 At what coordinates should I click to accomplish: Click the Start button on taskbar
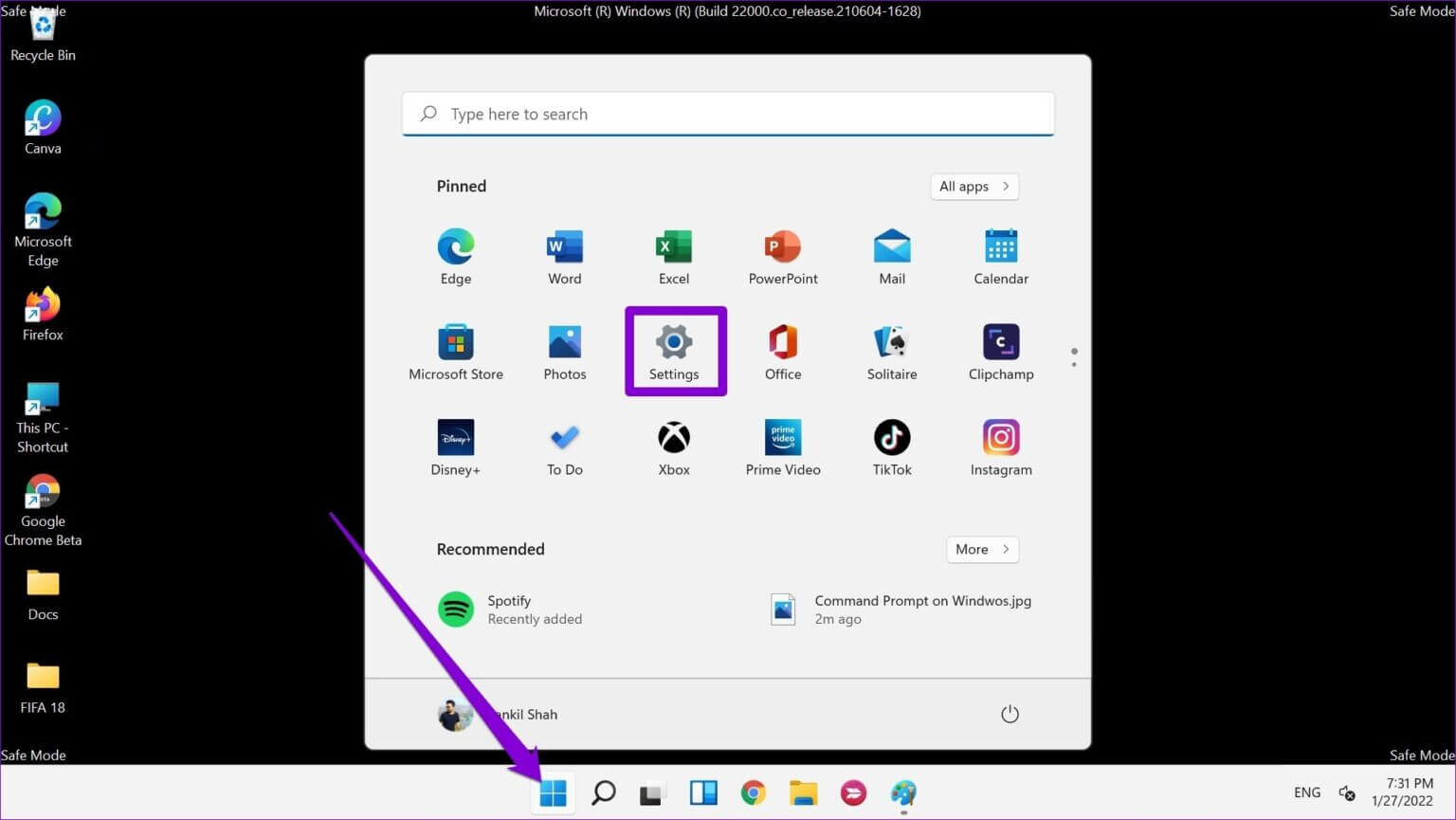pos(553,793)
